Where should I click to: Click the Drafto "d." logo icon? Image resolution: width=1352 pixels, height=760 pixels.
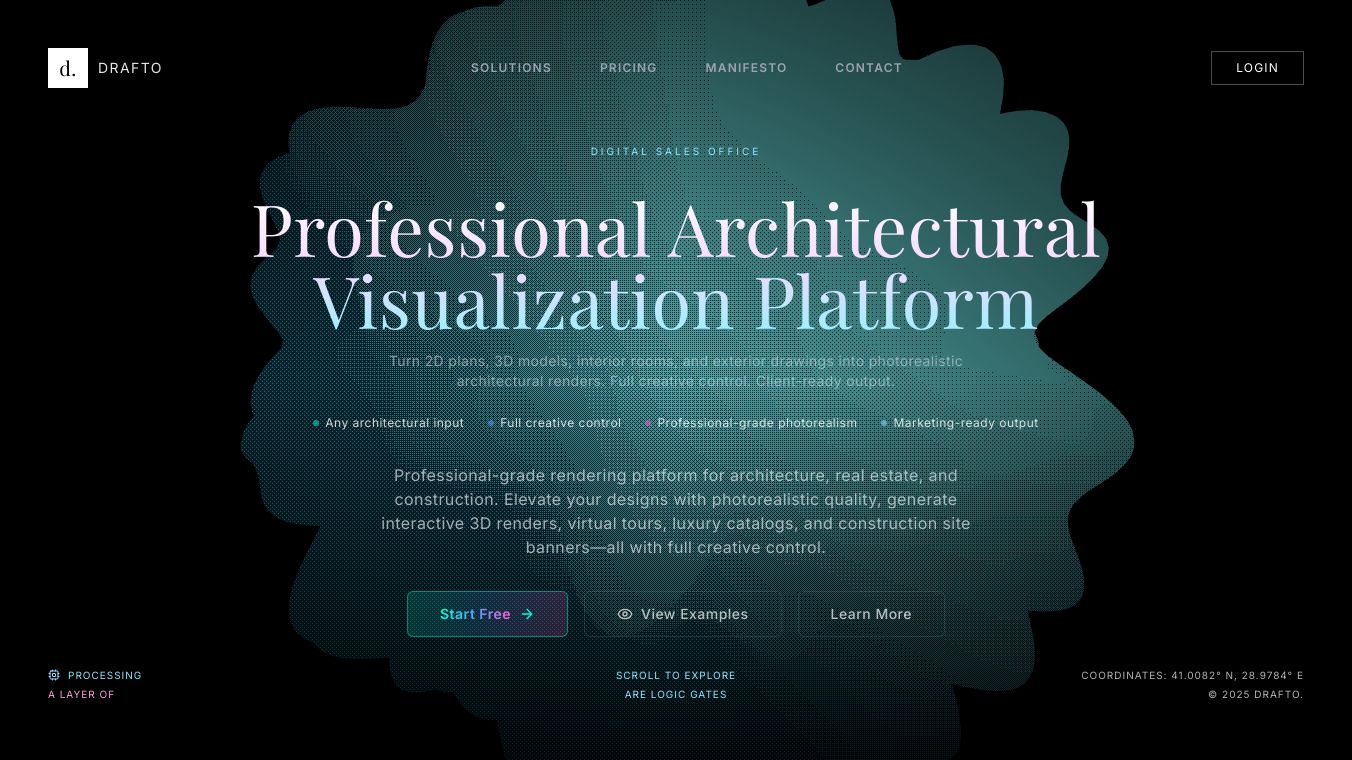click(x=68, y=68)
